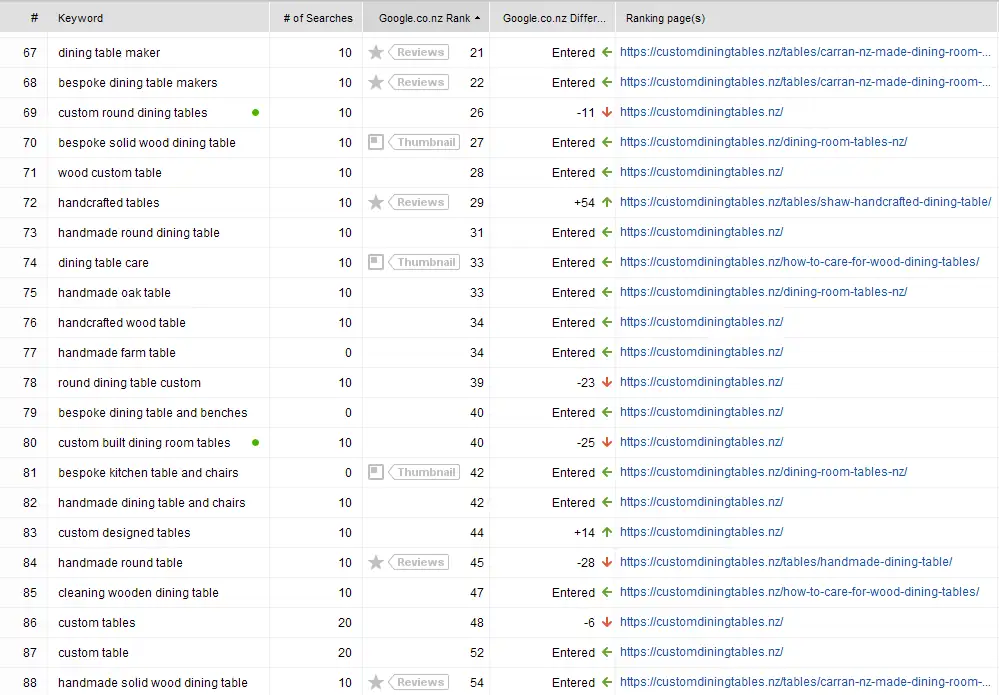Click row number 77
This screenshot has width=999, height=695.
(x=30, y=353)
